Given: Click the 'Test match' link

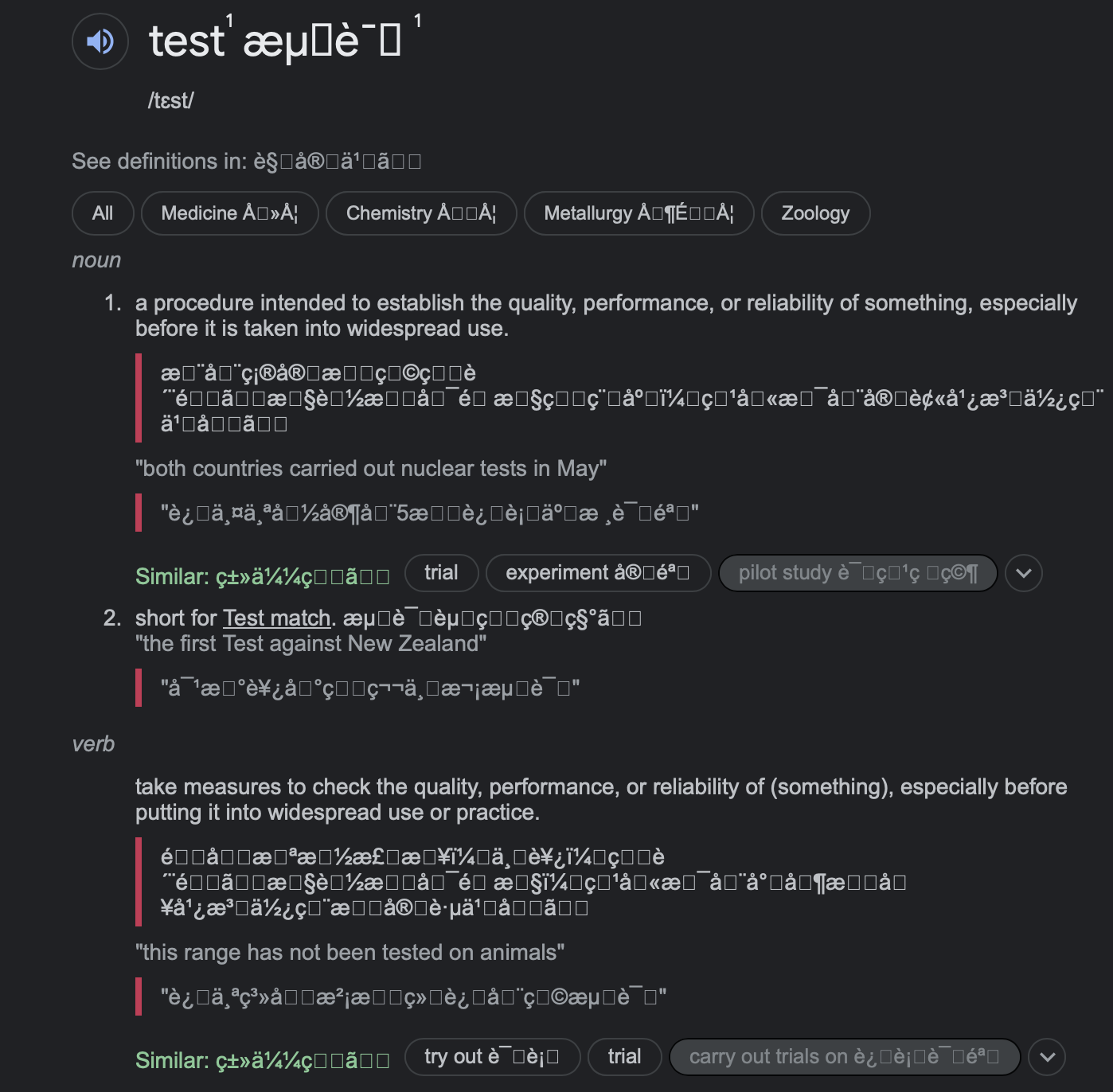Looking at the screenshot, I should pos(275,618).
